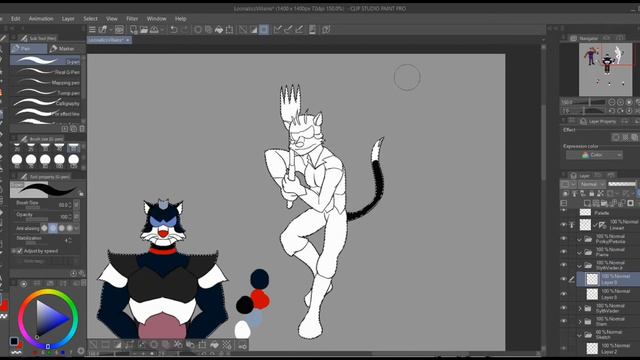Open the Normal blending mode dropdown
The width and height of the screenshot is (640, 360).
[591, 184]
